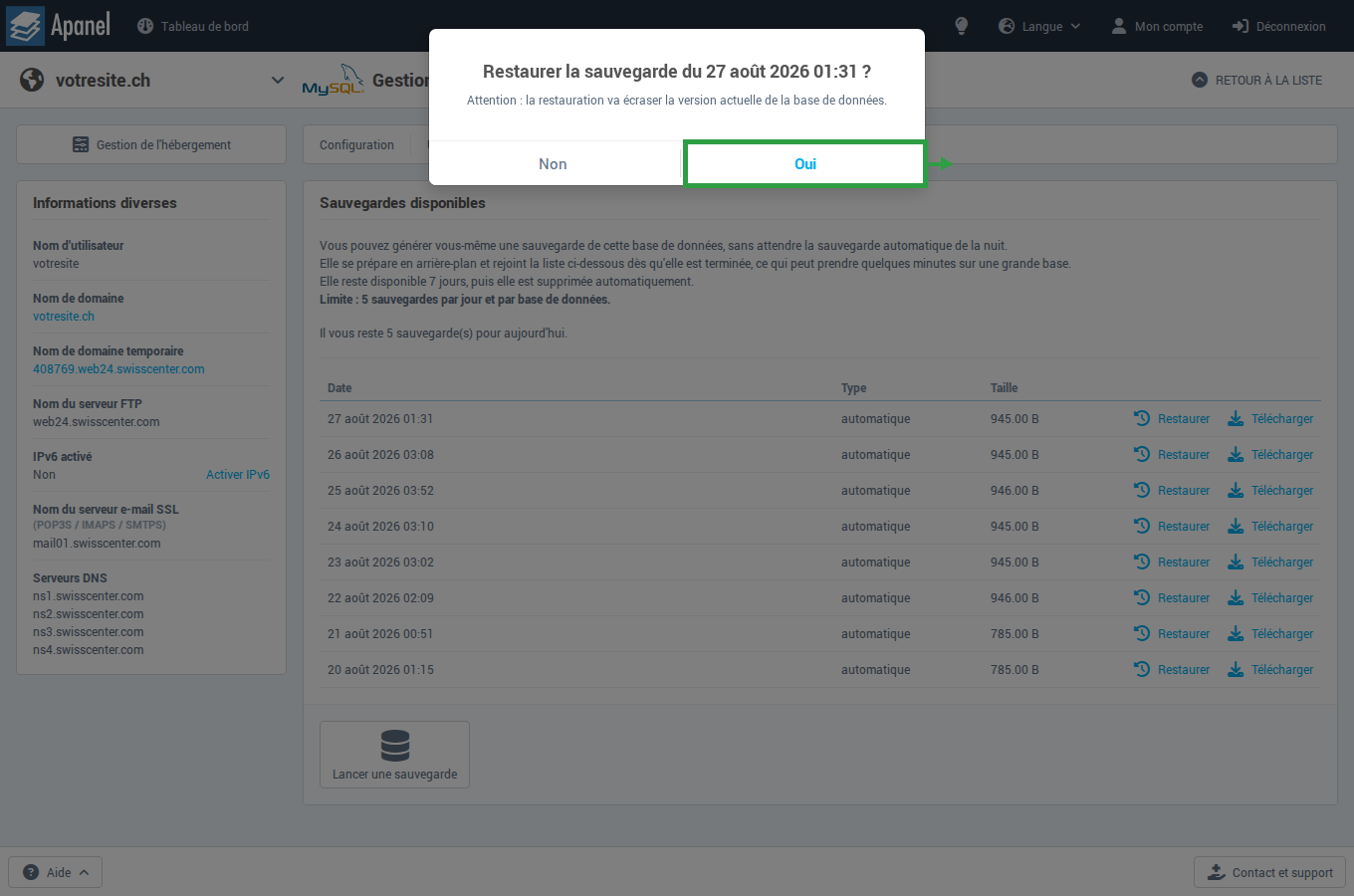This screenshot has height=896, width=1354.
Task: Click download icon for 25 août 2026 backup
Action: 1236,490
